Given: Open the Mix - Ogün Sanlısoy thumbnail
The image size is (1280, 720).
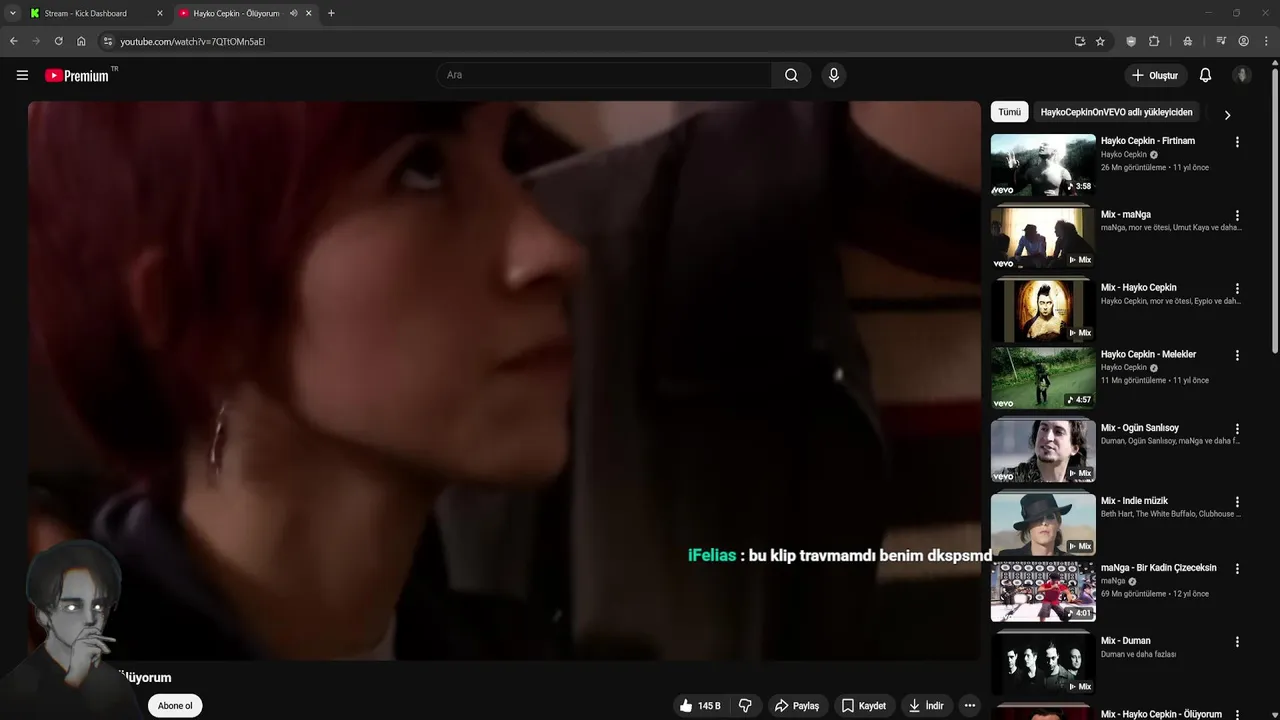Looking at the screenshot, I should point(1043,451).
